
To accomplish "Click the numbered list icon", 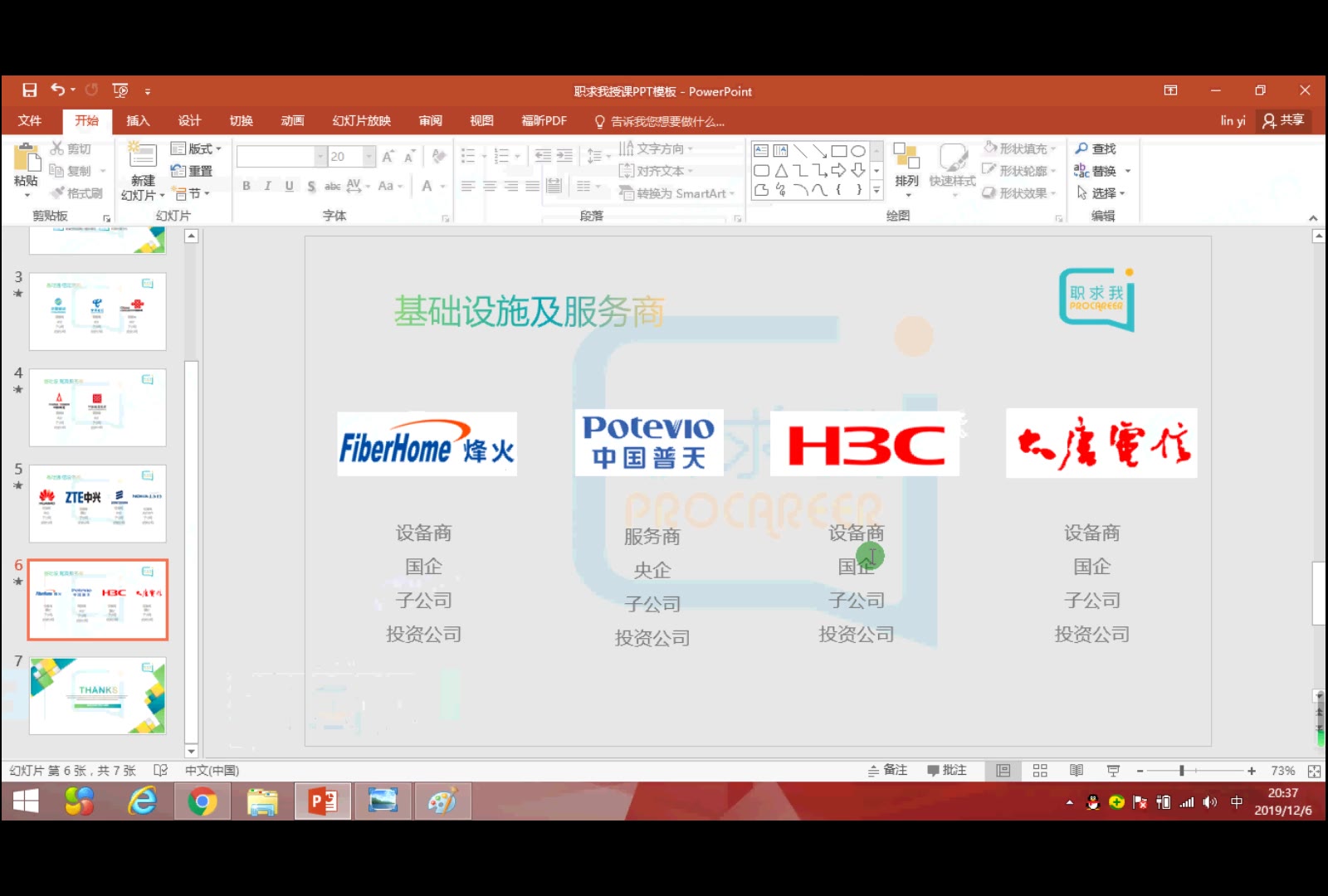I will 501,156.
